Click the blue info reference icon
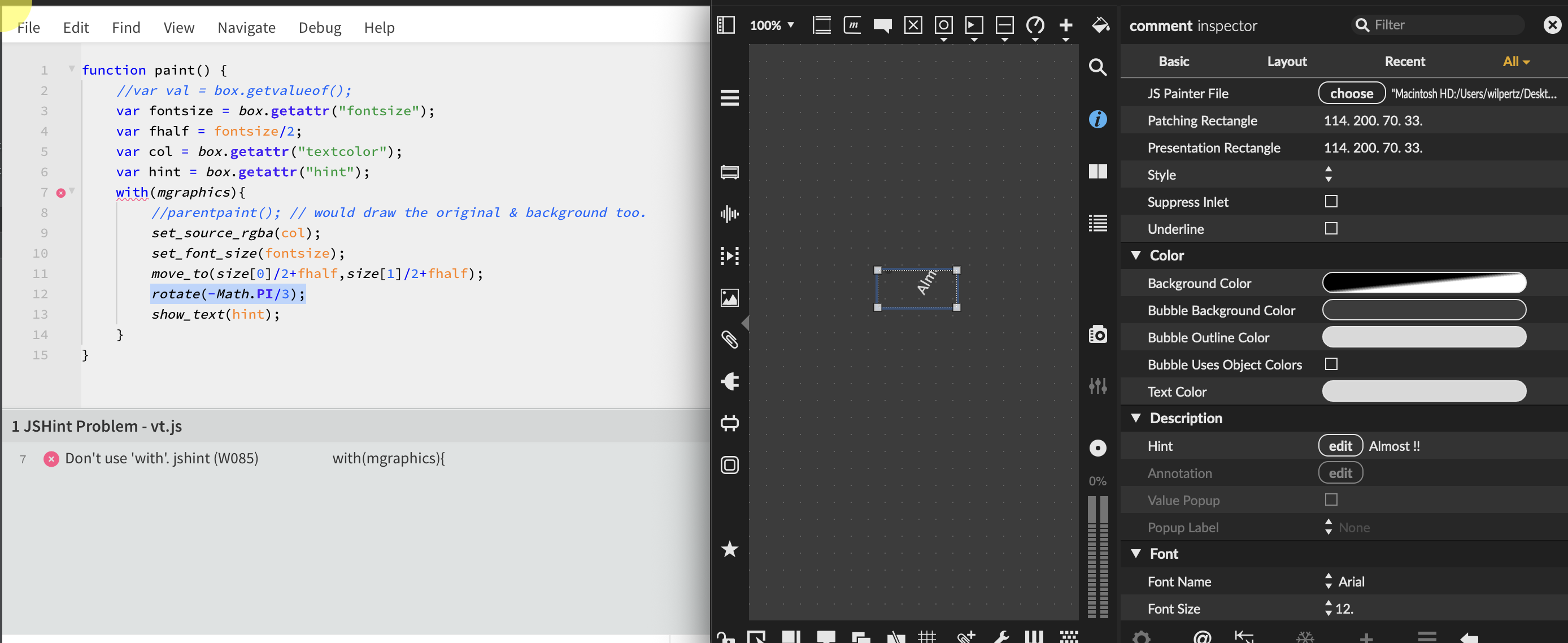This screenshot has width=1568, height=643. 1097,119
